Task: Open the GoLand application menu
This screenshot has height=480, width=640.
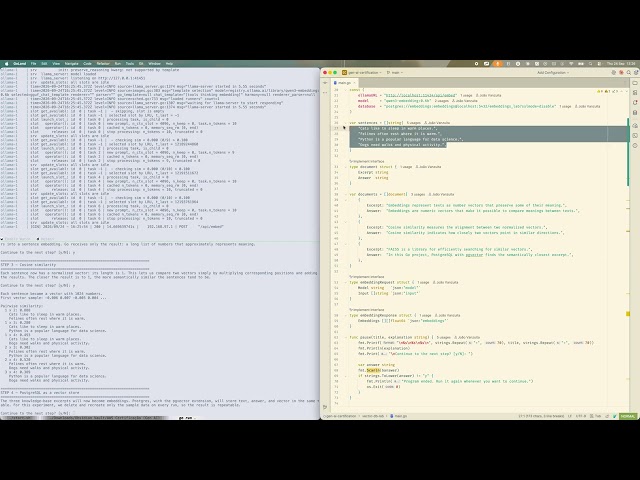Action: (19, 64)
